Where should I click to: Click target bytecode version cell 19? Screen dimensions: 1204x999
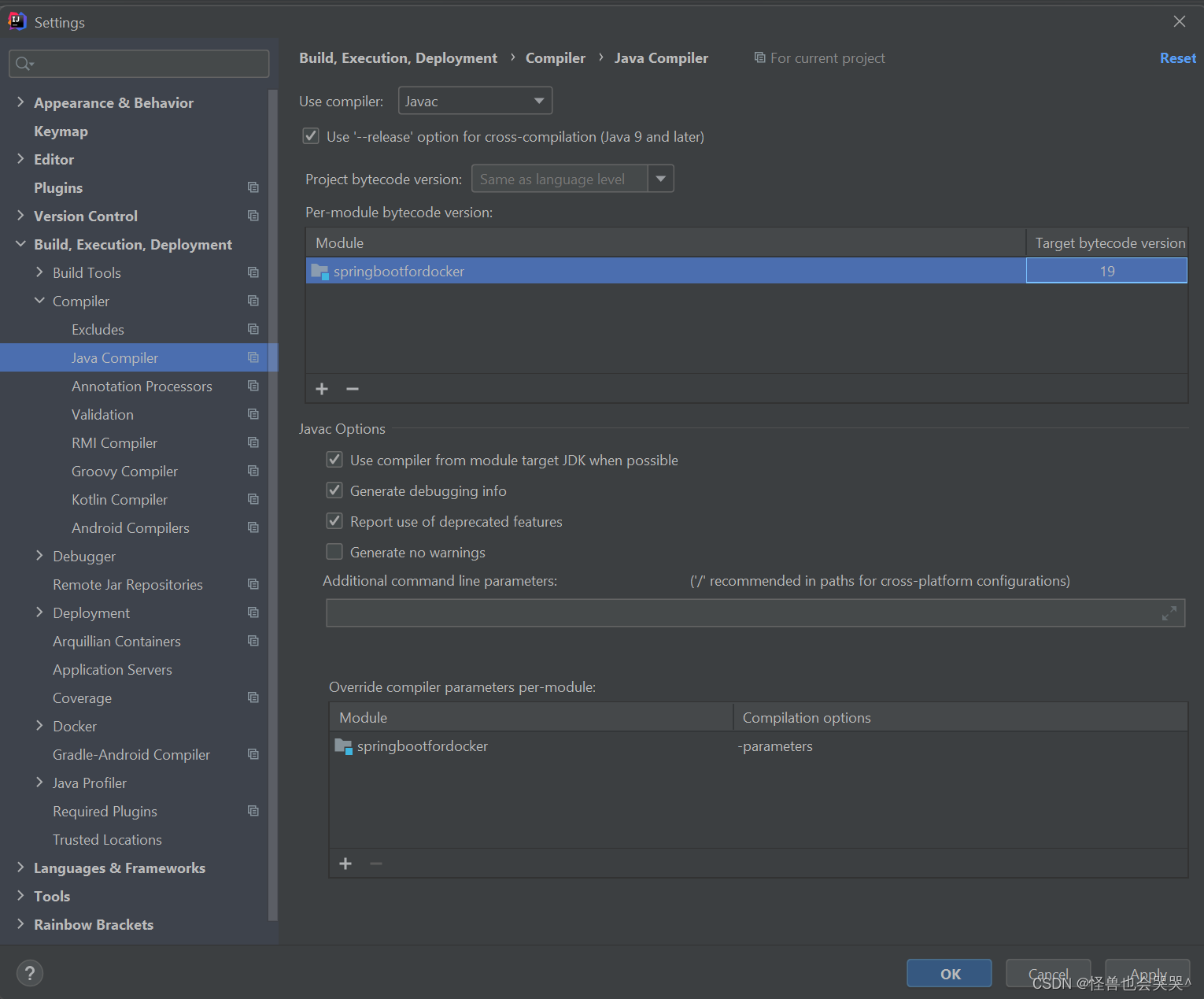(1106, 271)
